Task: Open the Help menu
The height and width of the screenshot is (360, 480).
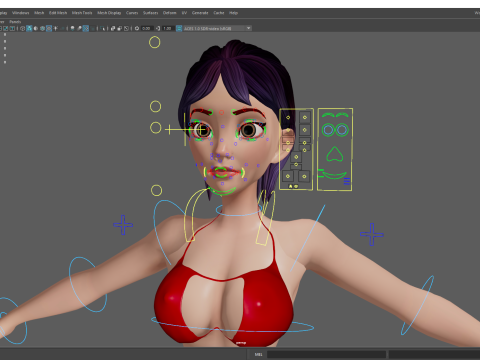Action: tap(233, 13)
